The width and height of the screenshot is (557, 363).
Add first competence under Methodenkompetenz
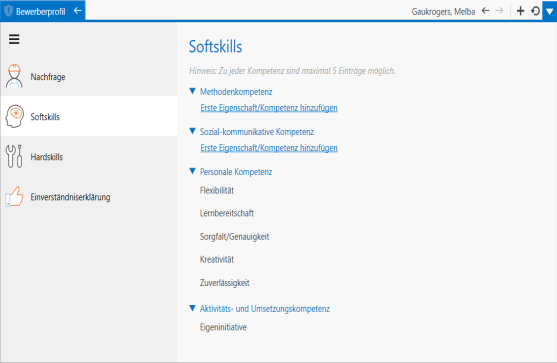pos(269,108)
